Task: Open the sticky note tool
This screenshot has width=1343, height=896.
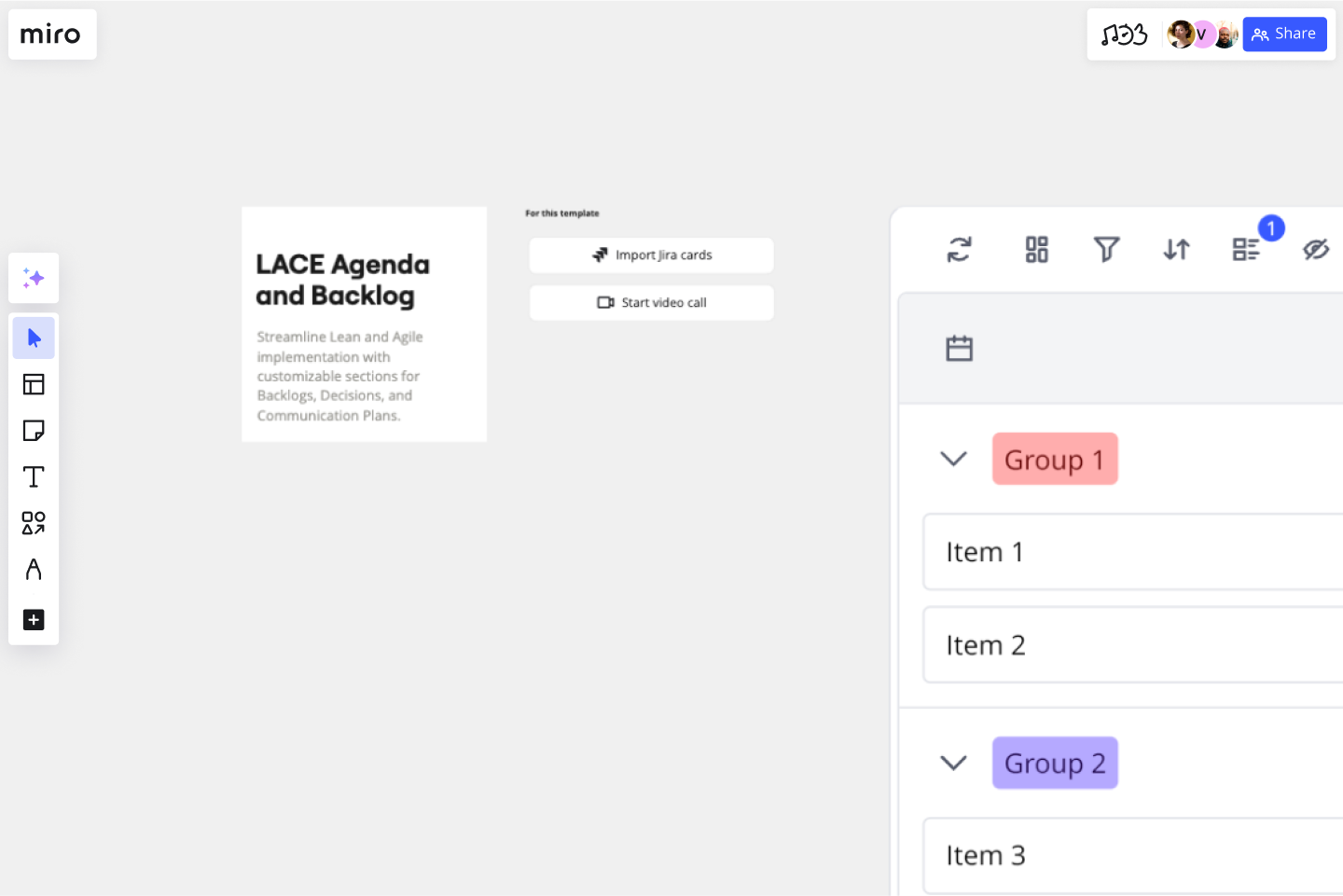Action: coord(34,430)
